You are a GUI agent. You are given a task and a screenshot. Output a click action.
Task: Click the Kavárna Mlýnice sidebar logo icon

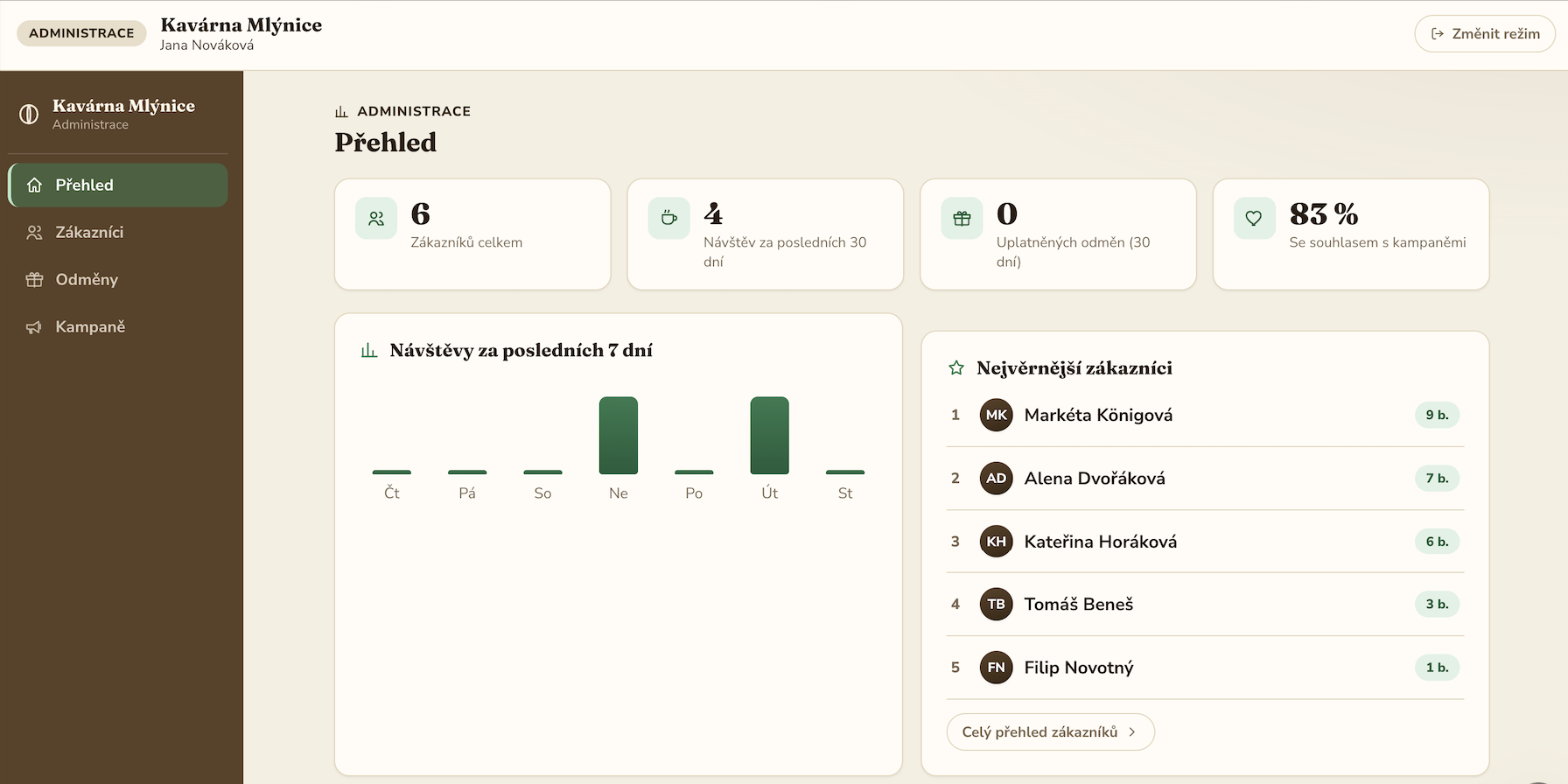[x=29, y=115]
